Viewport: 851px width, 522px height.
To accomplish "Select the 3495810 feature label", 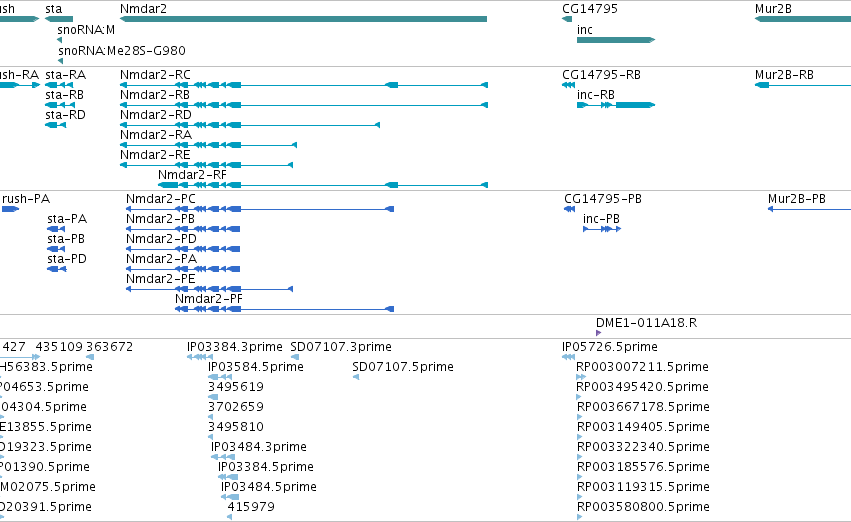I will pos(236,428).
